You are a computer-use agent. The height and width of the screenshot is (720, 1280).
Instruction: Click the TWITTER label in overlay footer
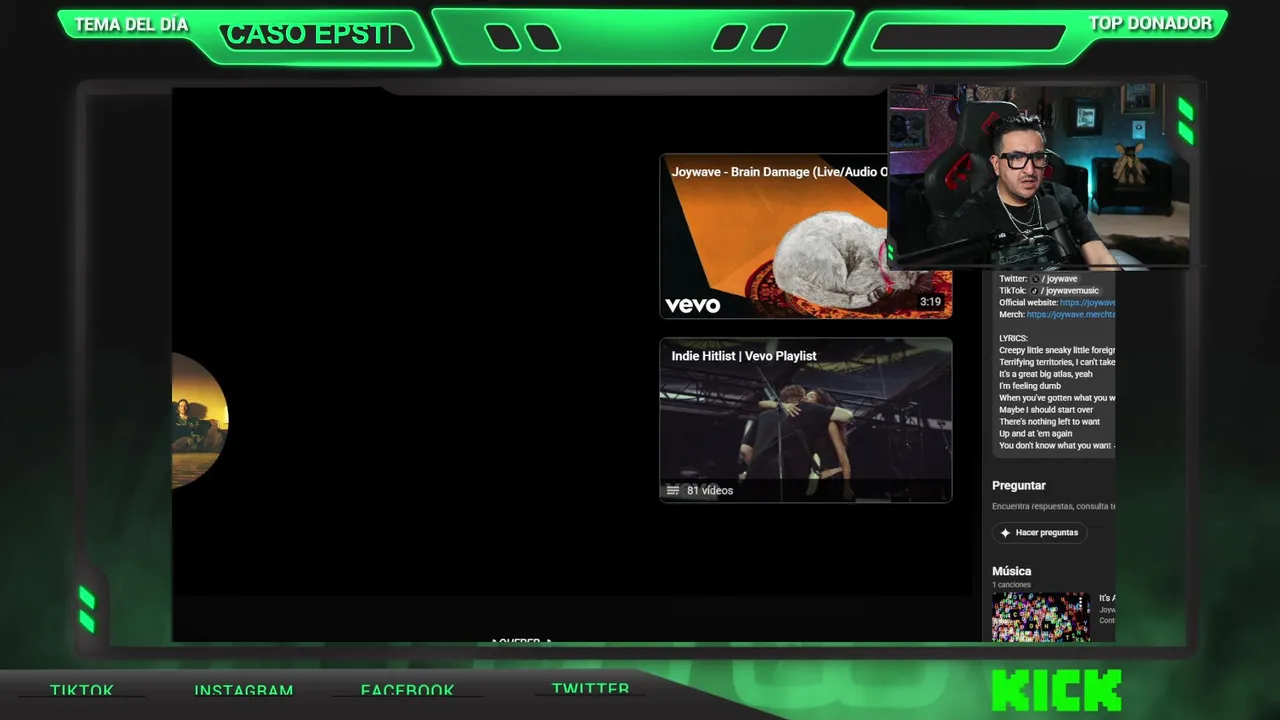tap(591, 688)
